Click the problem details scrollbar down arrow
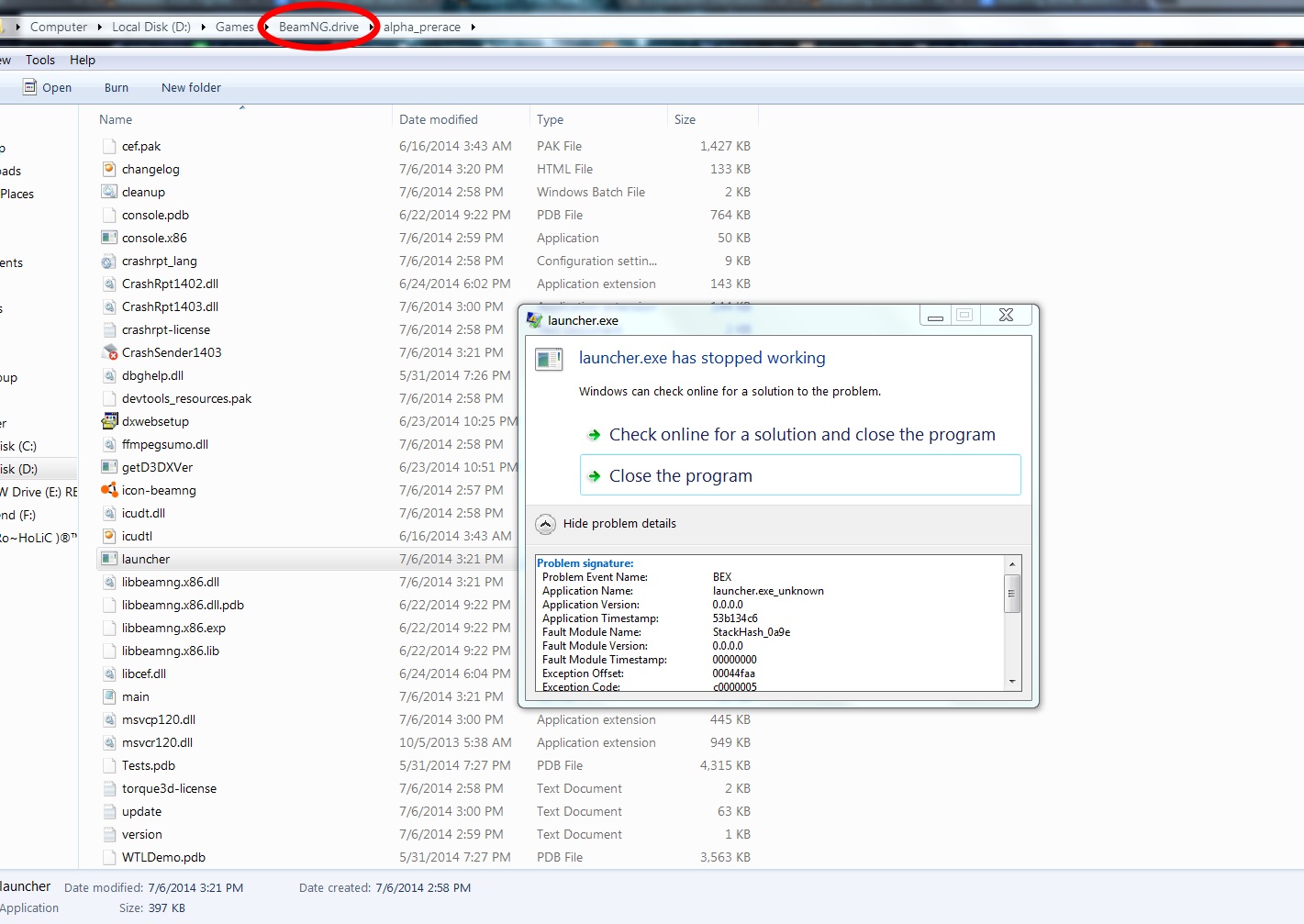This screenshot has width=1304, height=924. point(1012,682)
